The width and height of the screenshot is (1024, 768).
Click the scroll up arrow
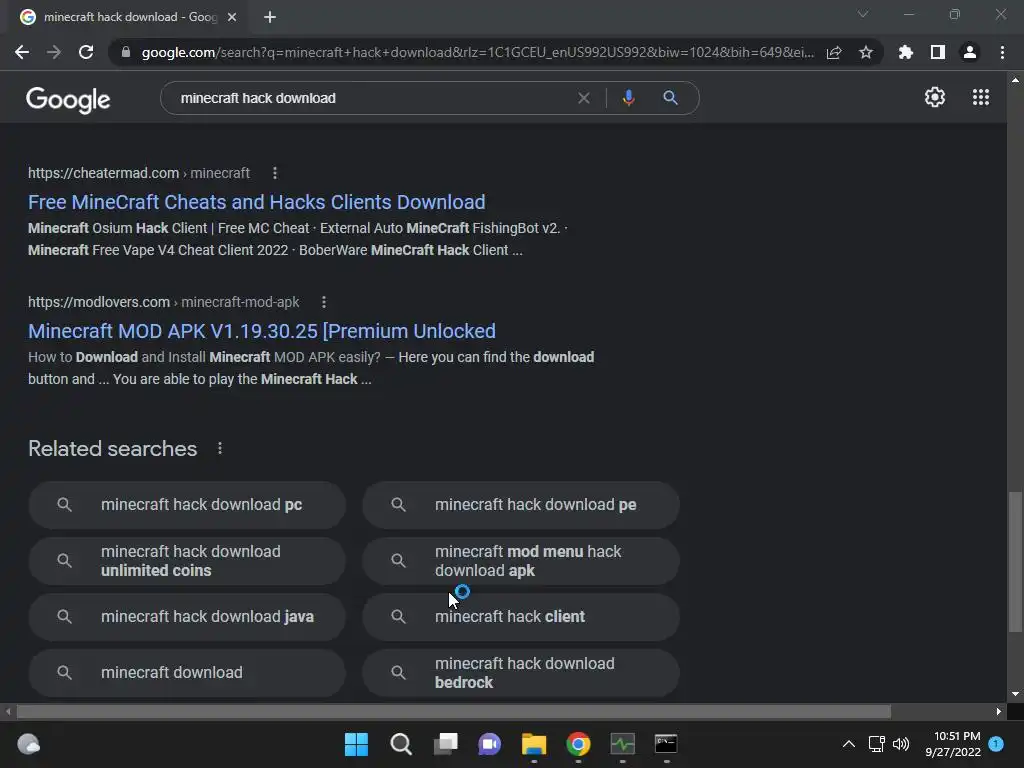1015,80
